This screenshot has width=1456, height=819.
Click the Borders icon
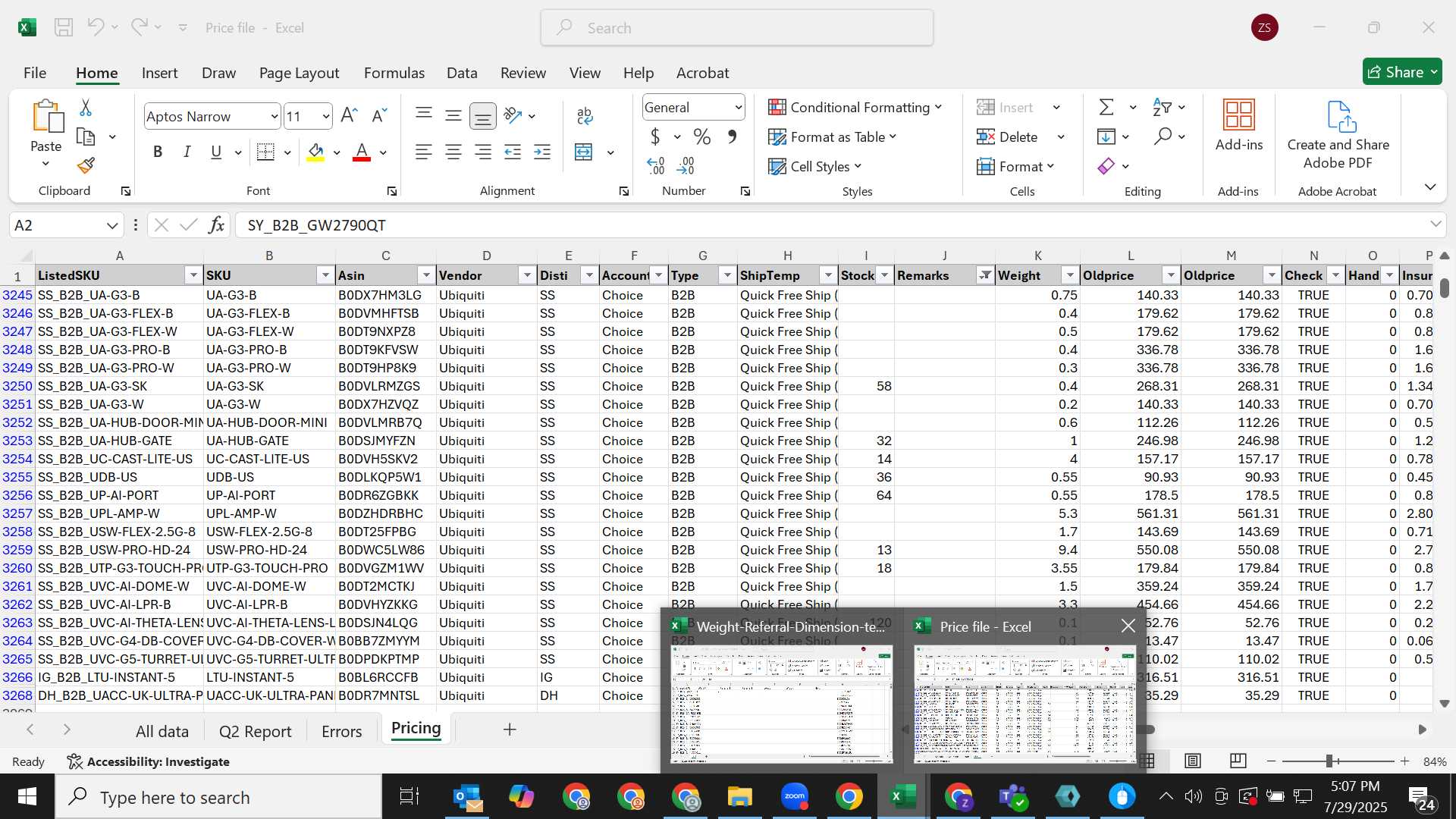[x=265, y=152]
